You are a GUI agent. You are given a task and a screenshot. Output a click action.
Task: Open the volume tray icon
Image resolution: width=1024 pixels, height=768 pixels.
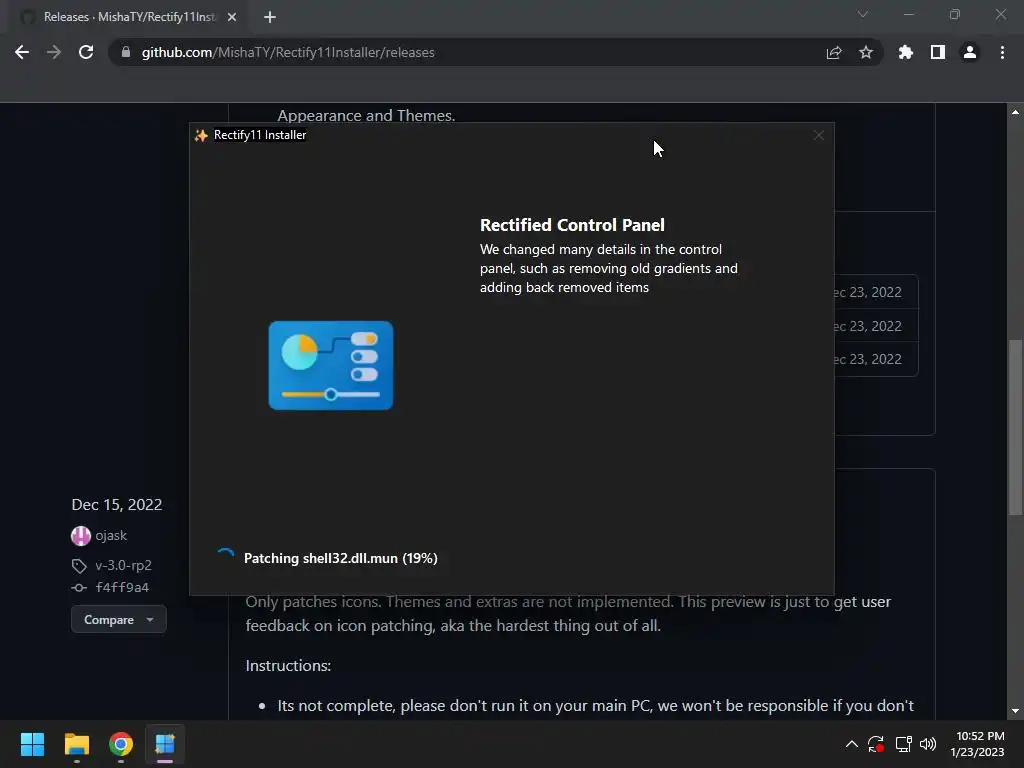[928, 744]
